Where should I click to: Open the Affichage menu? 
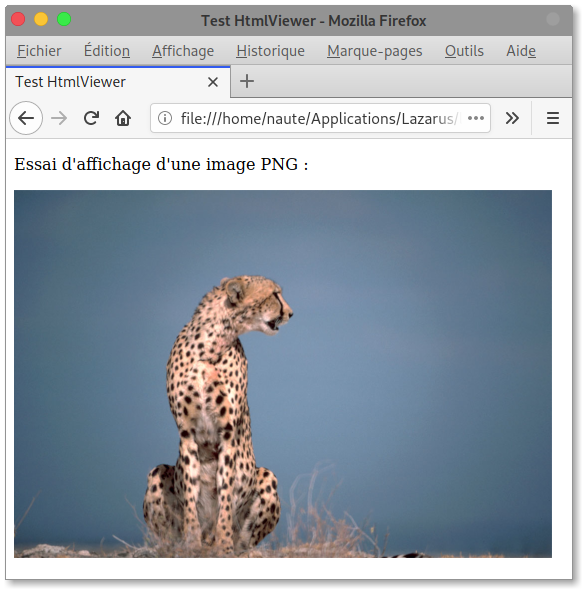pyautogui.click(x=183, y=51)
